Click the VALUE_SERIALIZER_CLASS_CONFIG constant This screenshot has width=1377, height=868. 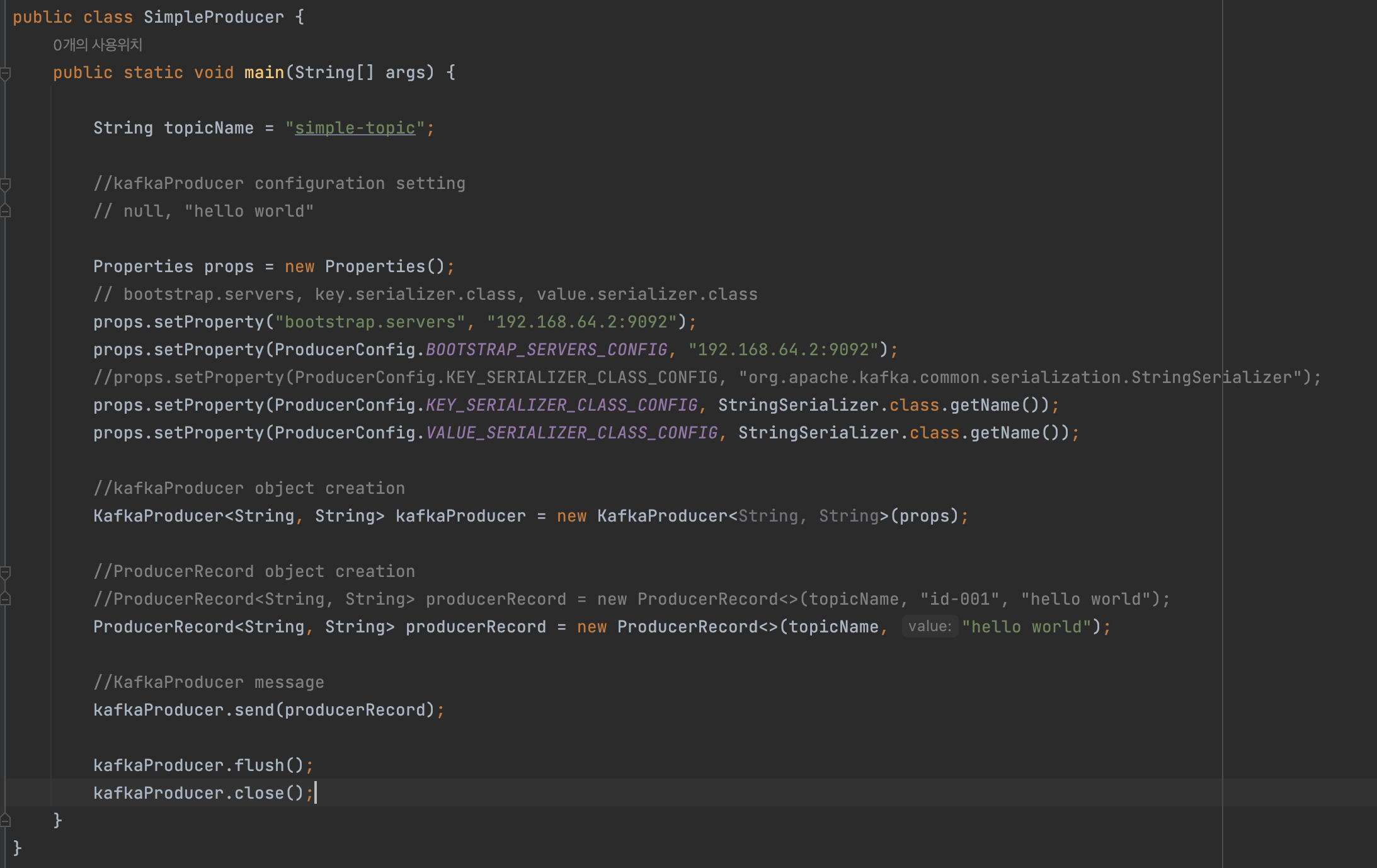pyautogui.click(x=572, y=433)
